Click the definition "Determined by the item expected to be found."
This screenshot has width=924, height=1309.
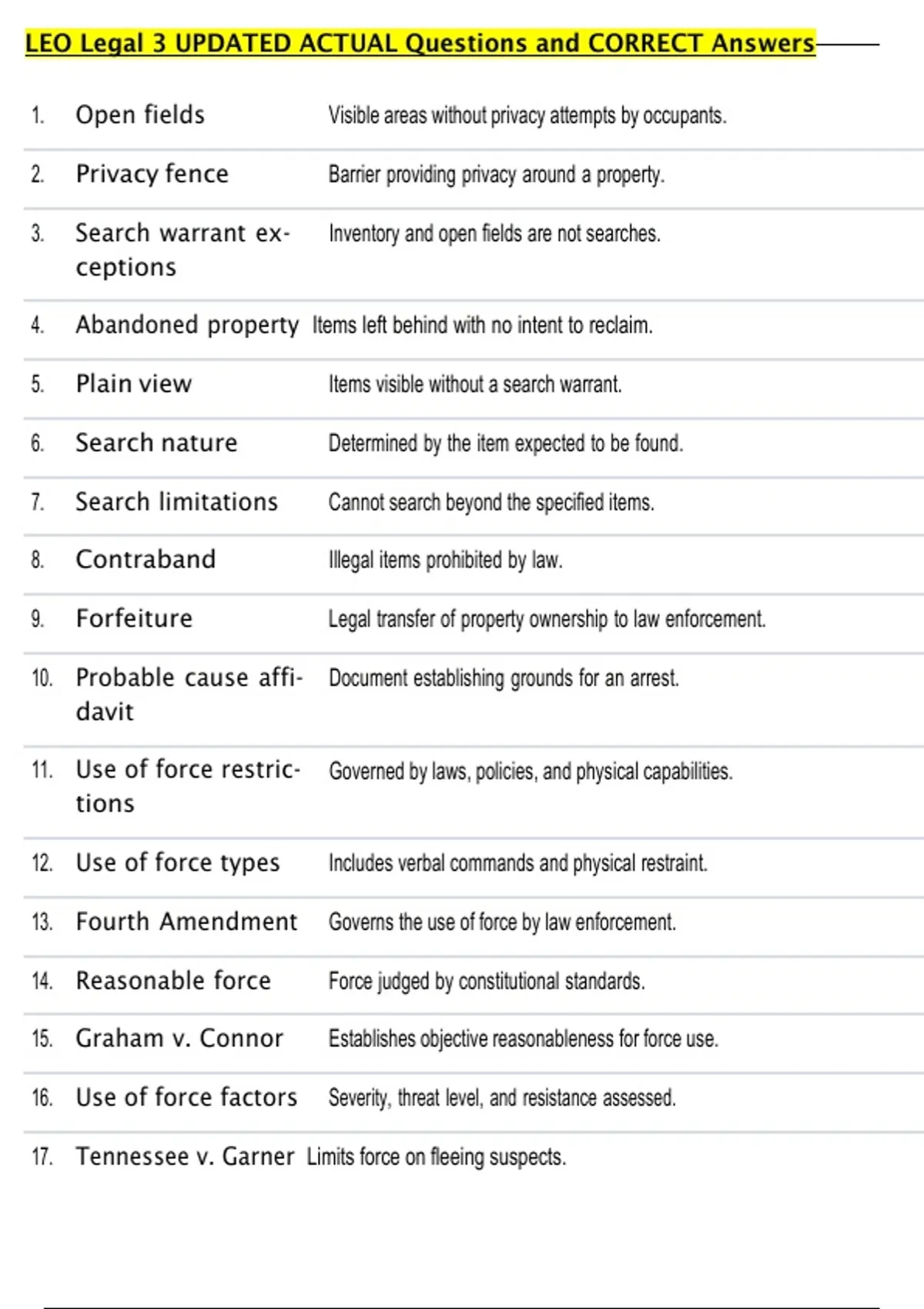tap(505, 444)
